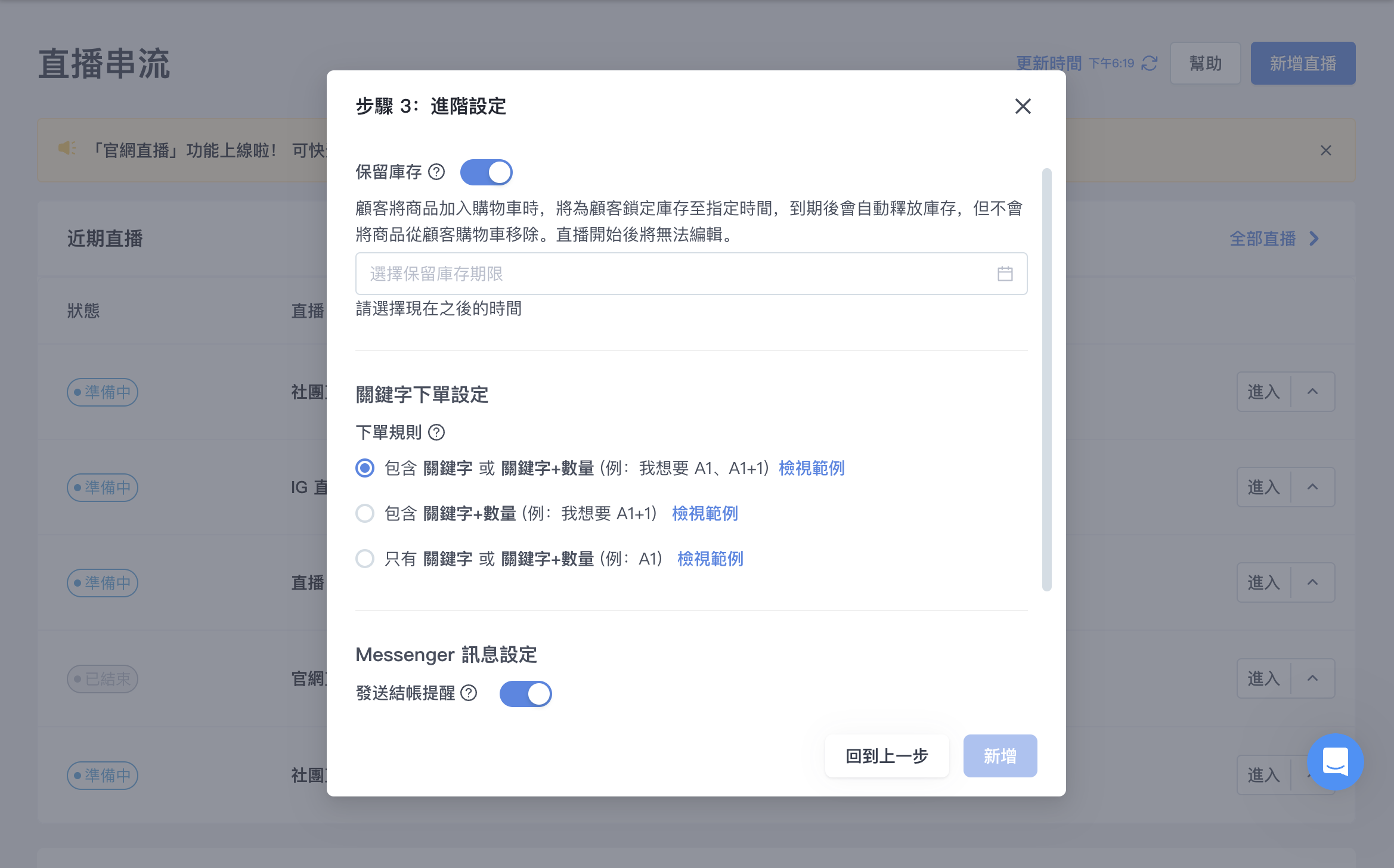Select 包含 關鍵字+數量 (我想要 A1+1) radio
This screenshot has width=1394, height=868.
pos(365,513)
